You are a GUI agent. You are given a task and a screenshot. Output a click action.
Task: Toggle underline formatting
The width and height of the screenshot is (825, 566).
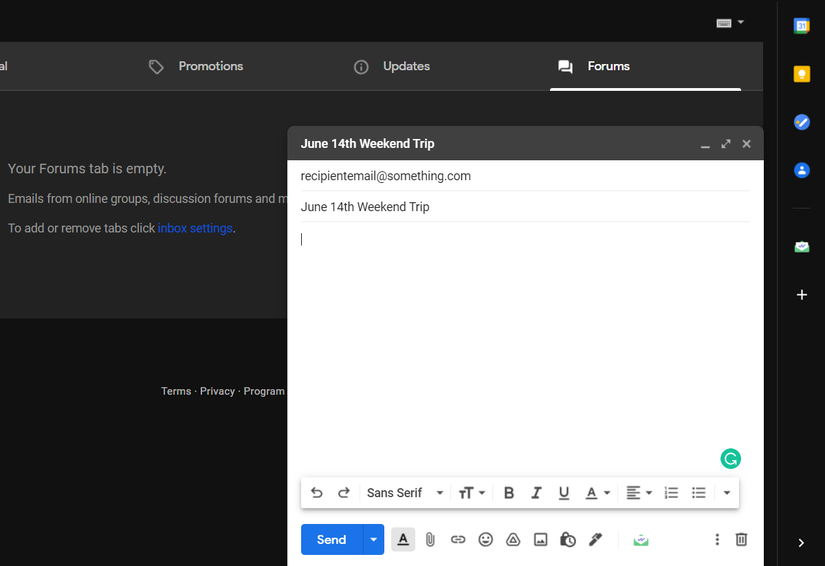(x=564, y=493)
